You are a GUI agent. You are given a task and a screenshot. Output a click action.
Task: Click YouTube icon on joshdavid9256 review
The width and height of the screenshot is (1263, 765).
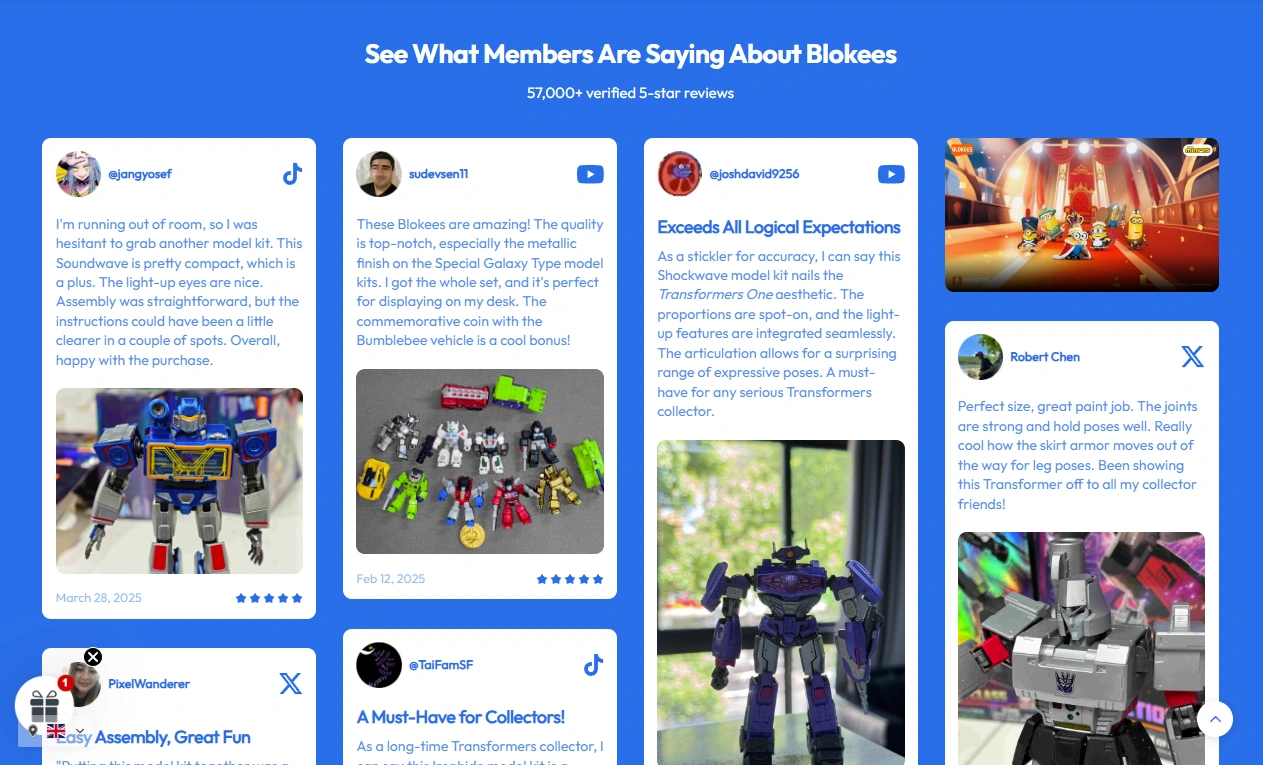(x=891, y=174)
